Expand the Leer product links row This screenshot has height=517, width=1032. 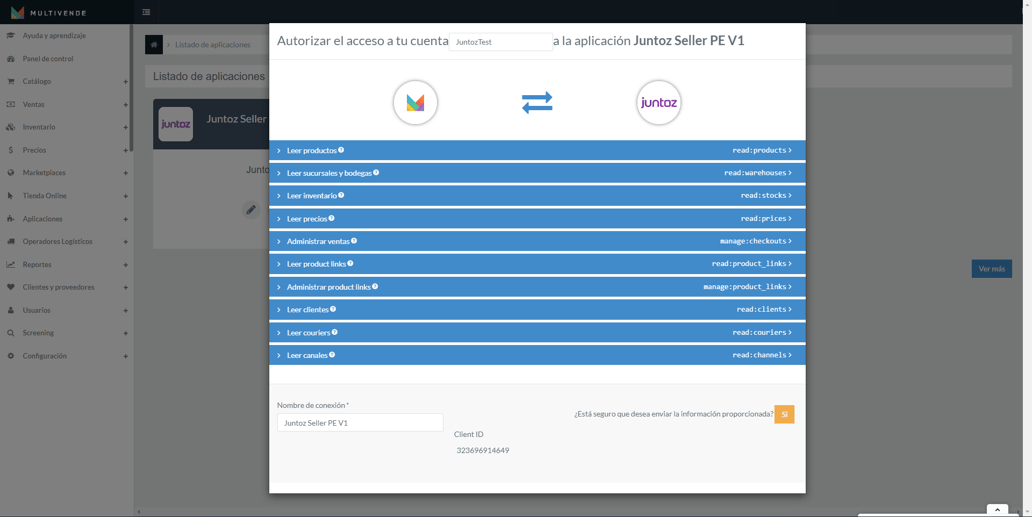click(x=537, y=264)
